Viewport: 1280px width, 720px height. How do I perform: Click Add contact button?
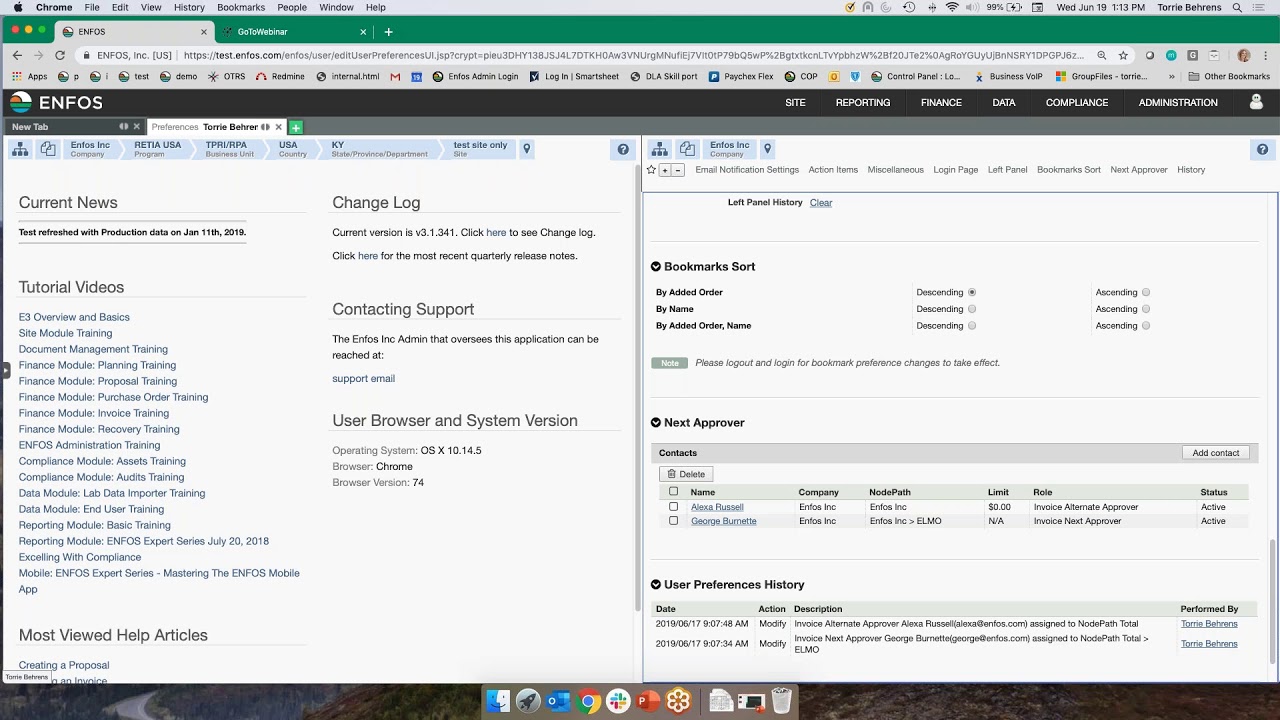click(1216, 453)
